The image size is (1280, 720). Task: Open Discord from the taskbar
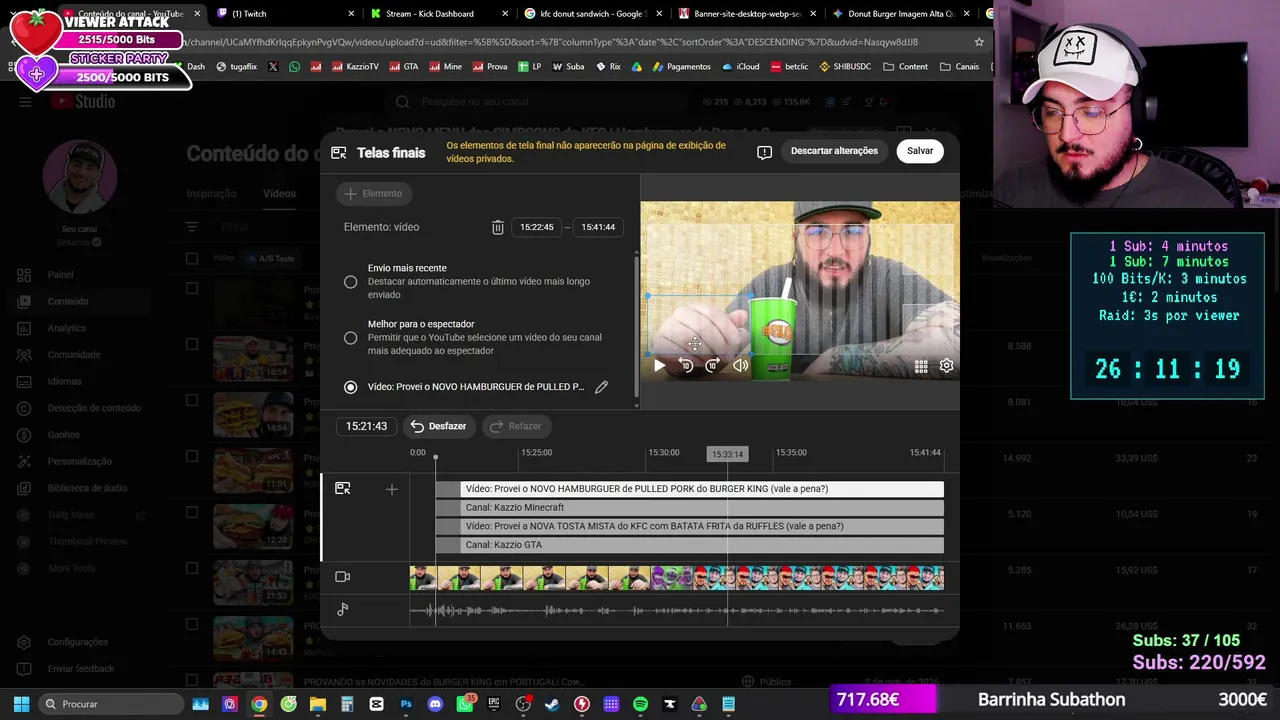coord(435,704)
